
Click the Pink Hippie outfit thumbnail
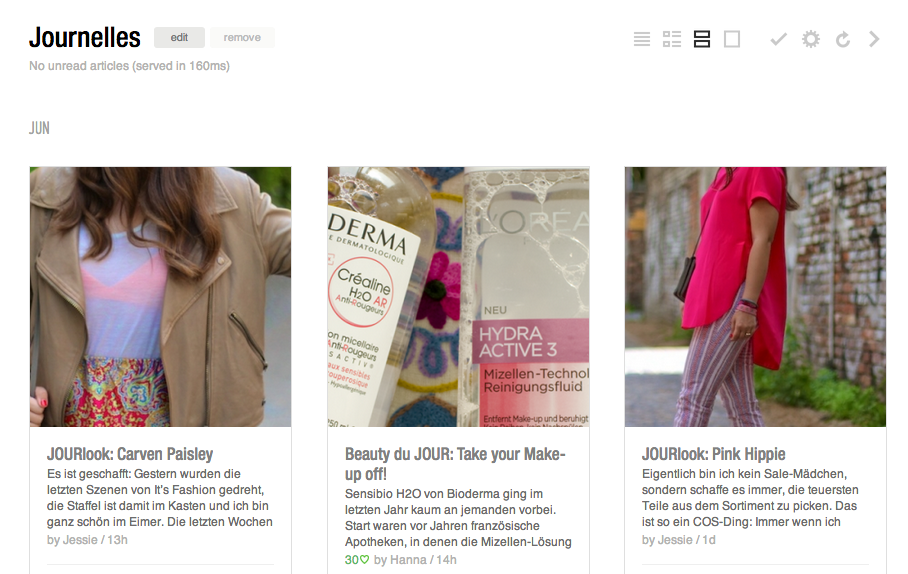[x=755, y=297]
